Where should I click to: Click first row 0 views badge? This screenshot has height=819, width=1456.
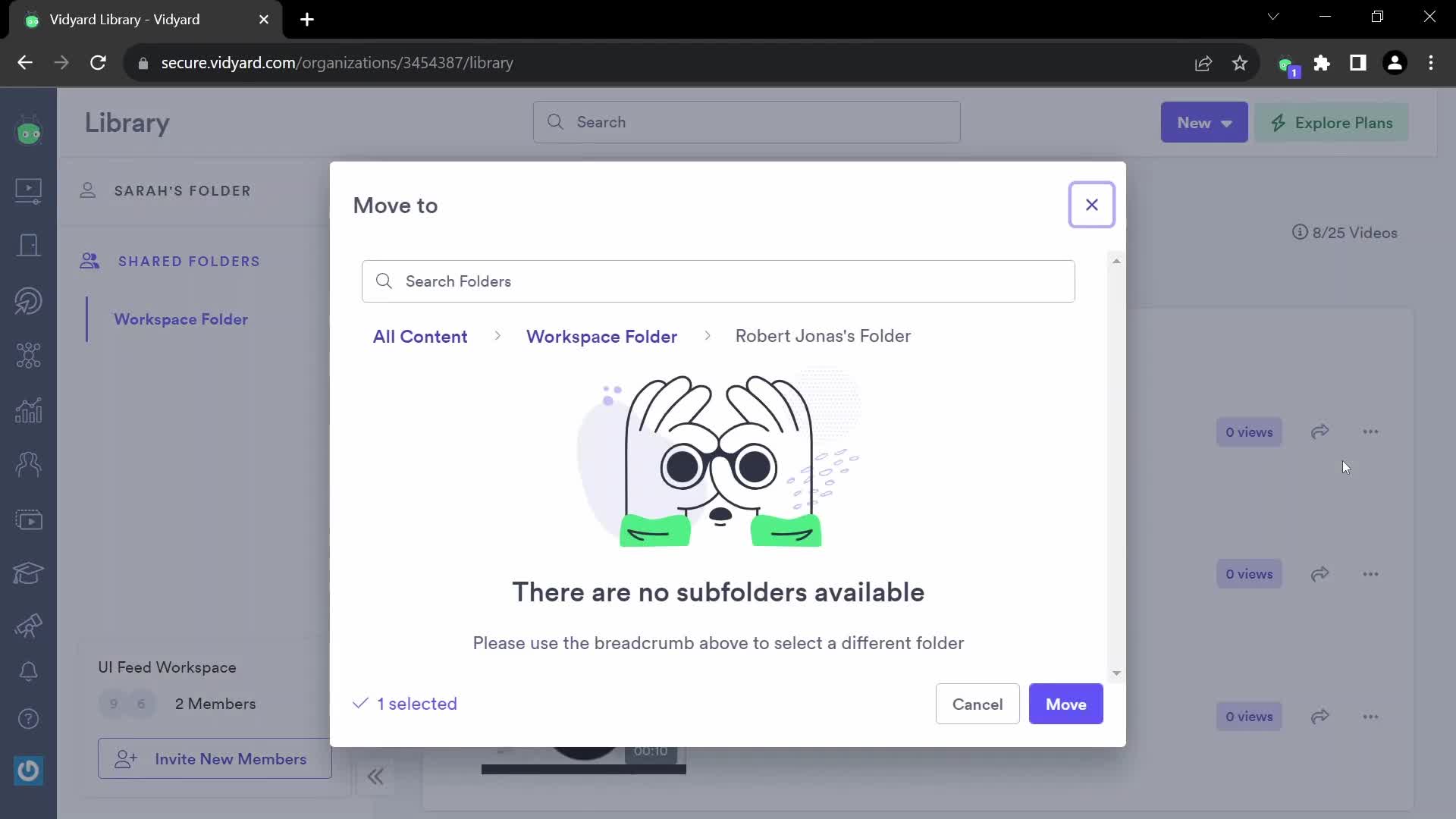[x=1249, y=432]
